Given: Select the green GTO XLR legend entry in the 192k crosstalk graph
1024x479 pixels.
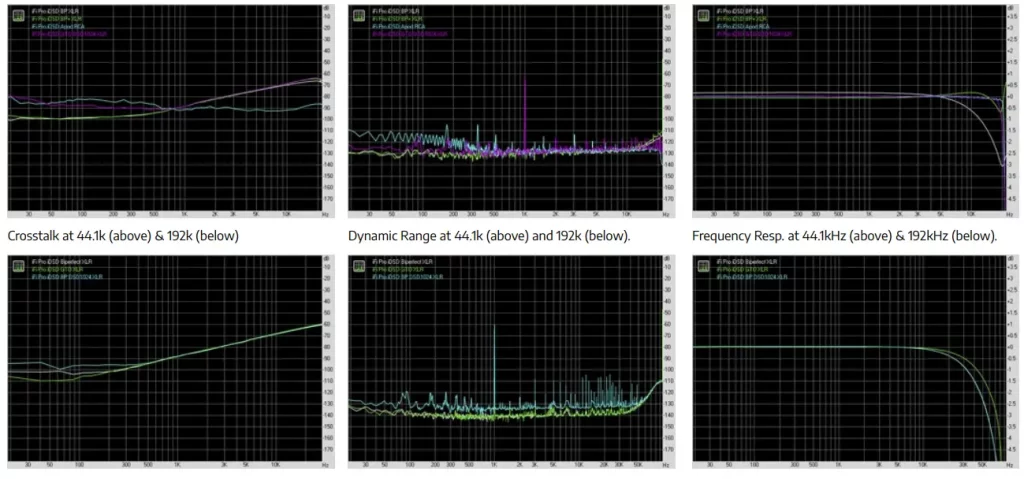Looking at the screenshot, I should point(54,269).
